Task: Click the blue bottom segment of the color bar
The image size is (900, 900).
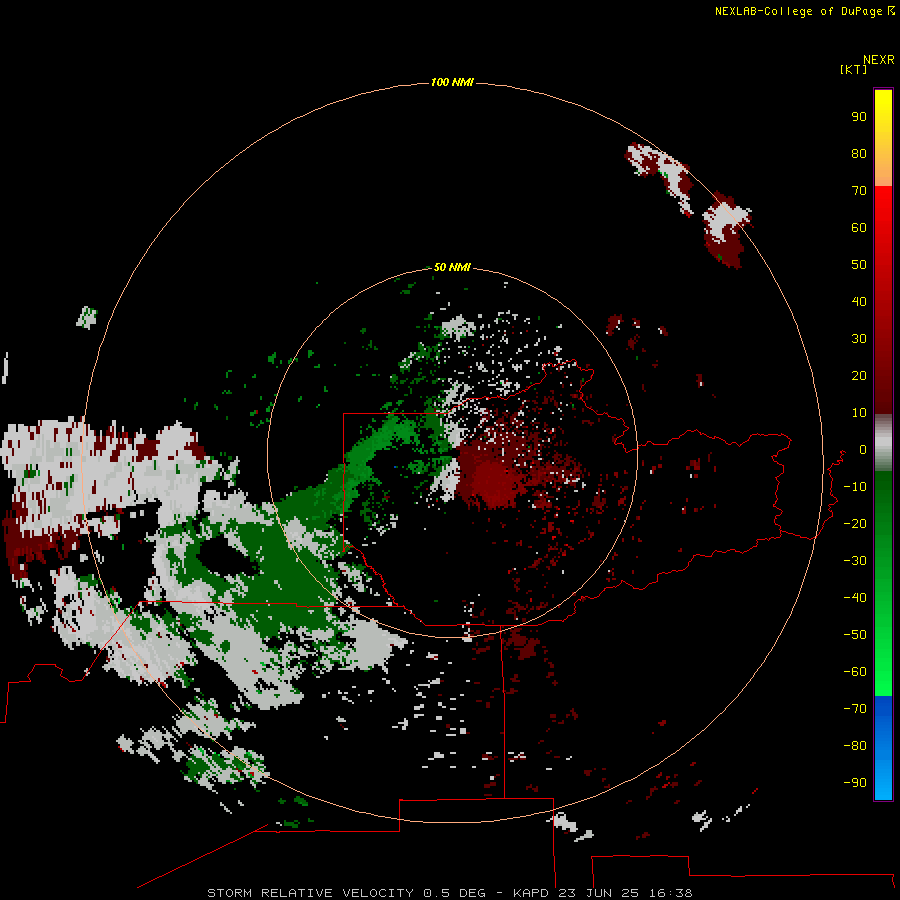Action: (883, 747)
